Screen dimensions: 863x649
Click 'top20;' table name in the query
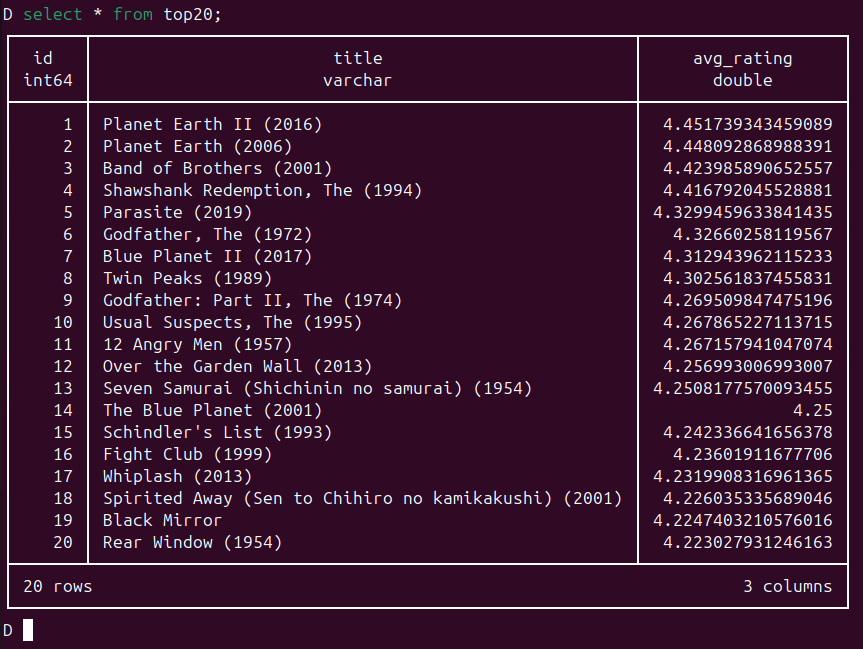pos(193,14)
